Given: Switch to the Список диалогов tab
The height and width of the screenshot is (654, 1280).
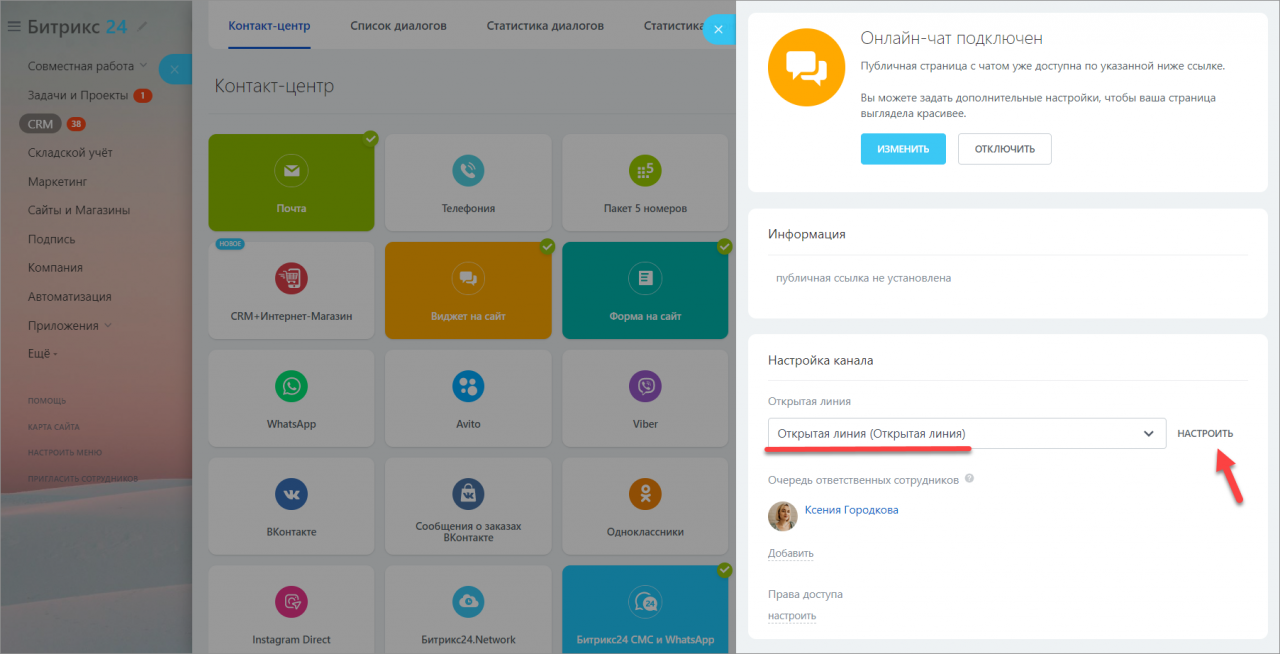Looking at the screenshot, I should coord(398,25).
